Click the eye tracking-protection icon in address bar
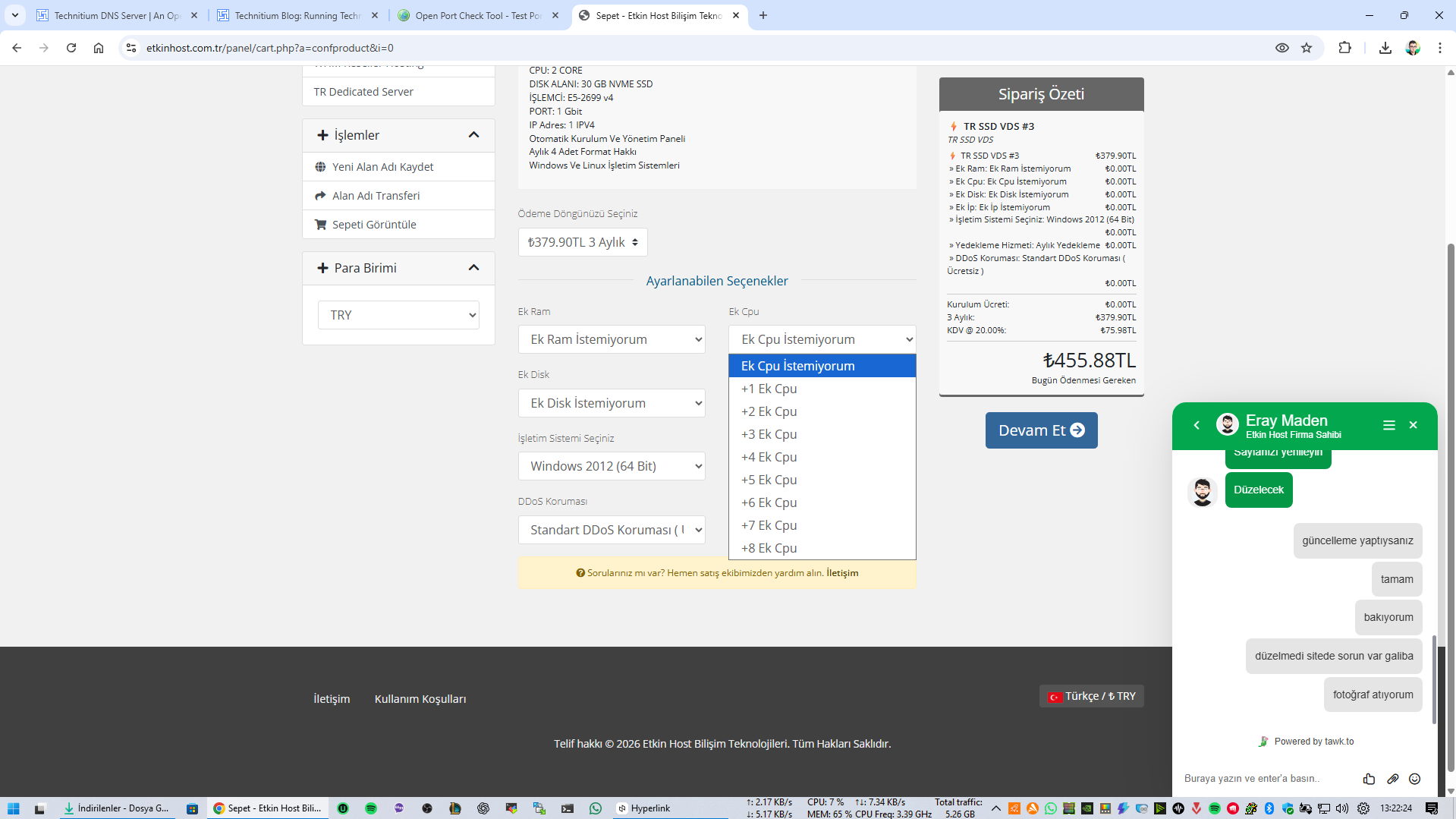1456x819 pixels. [x=1282, y=48]
